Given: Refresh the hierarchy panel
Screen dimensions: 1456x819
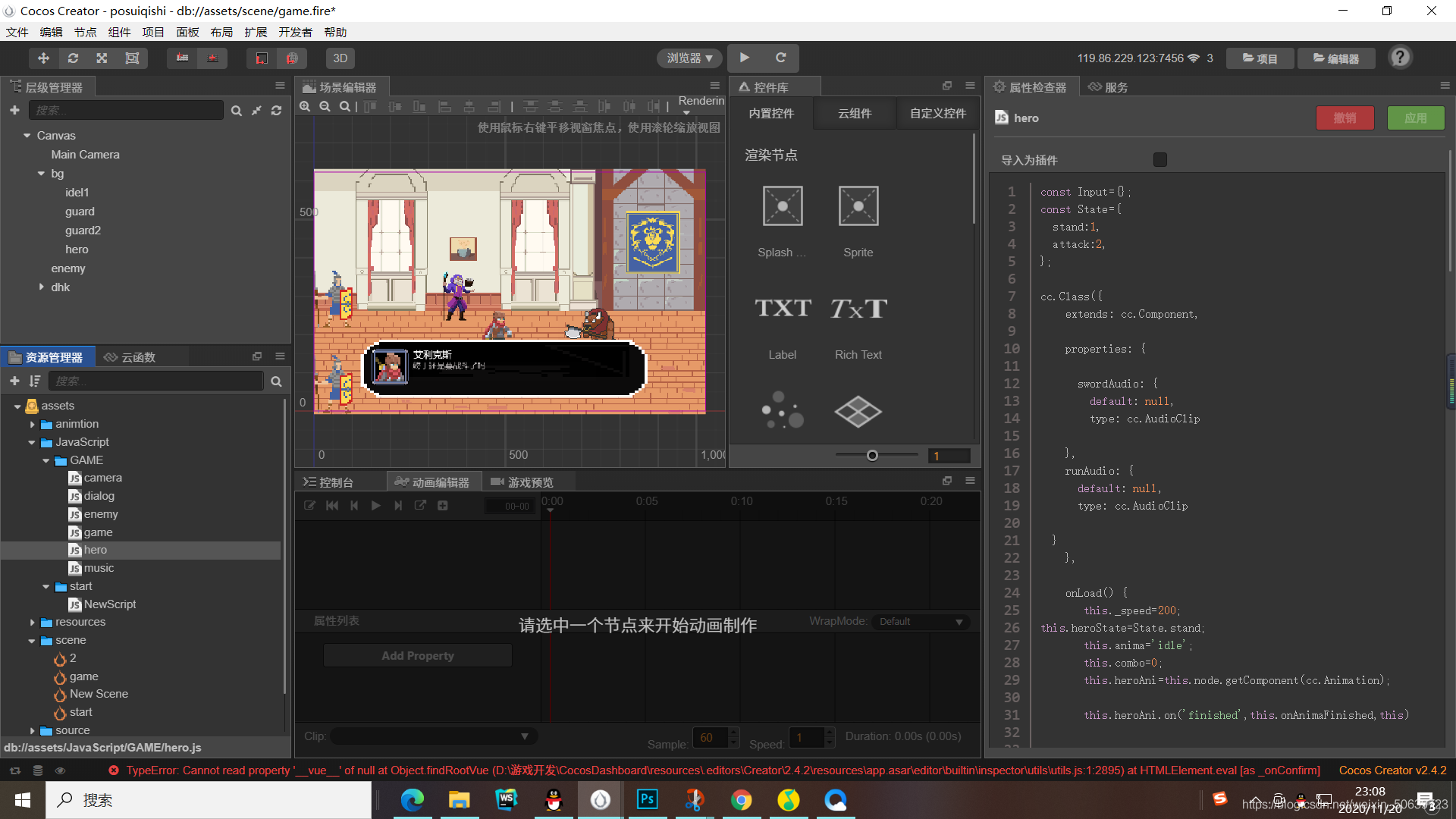Looking at the screenshot, I should point(277,111).
